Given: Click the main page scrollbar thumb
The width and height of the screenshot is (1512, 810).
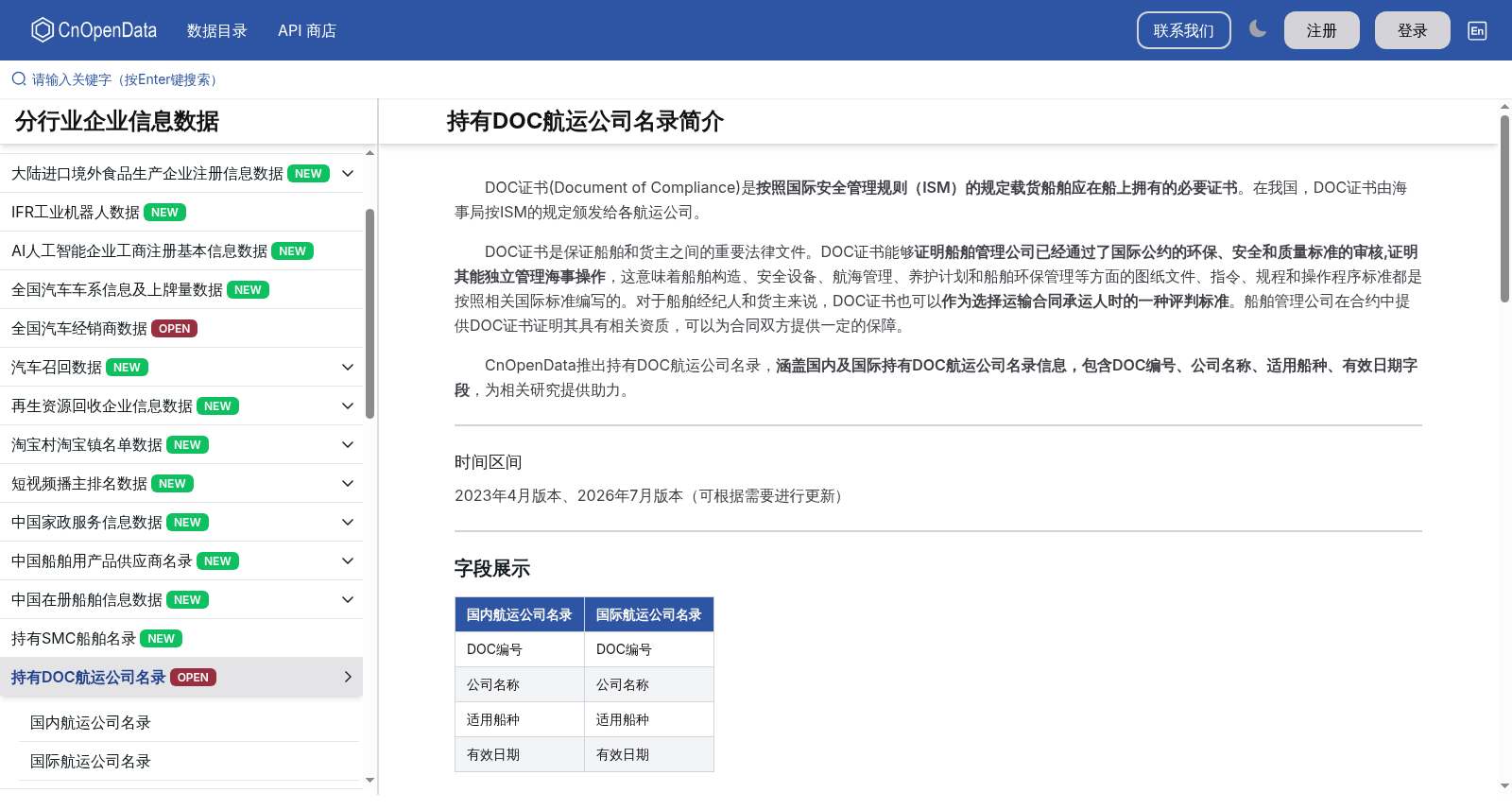Looking at the screenshot, I should tap(1504, 208).
